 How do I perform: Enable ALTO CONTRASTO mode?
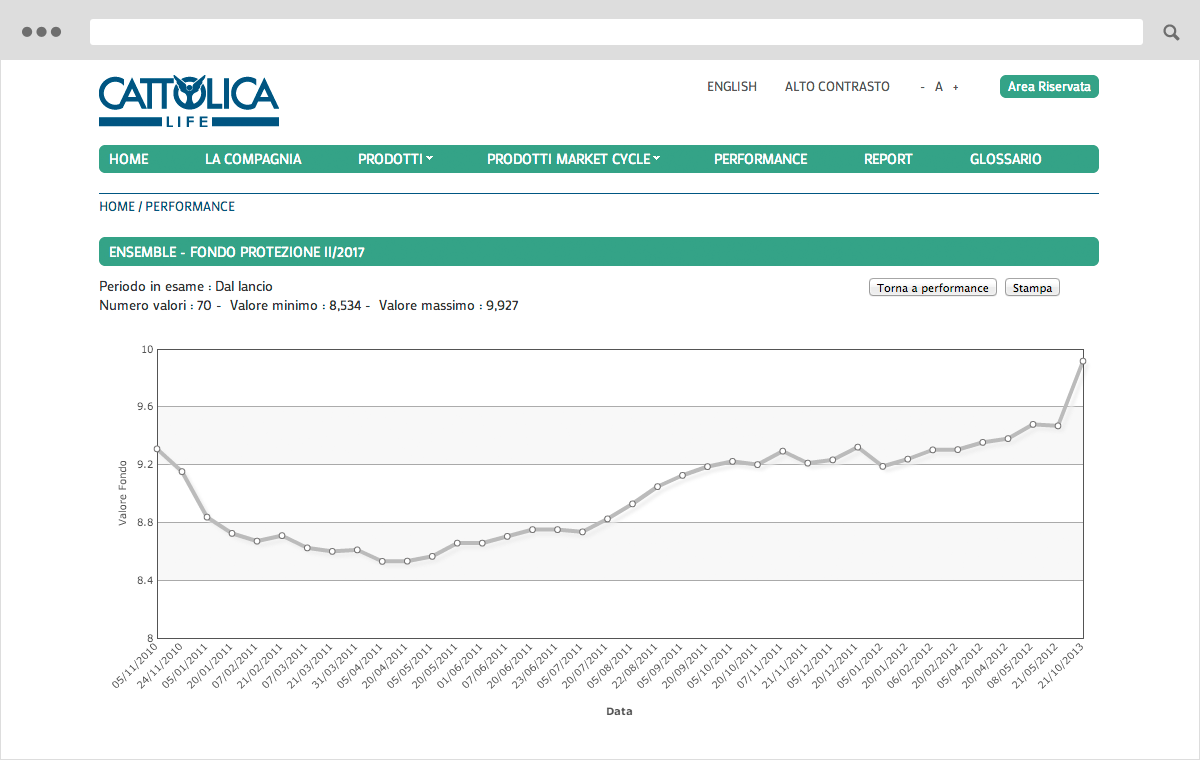pos(837,87)
